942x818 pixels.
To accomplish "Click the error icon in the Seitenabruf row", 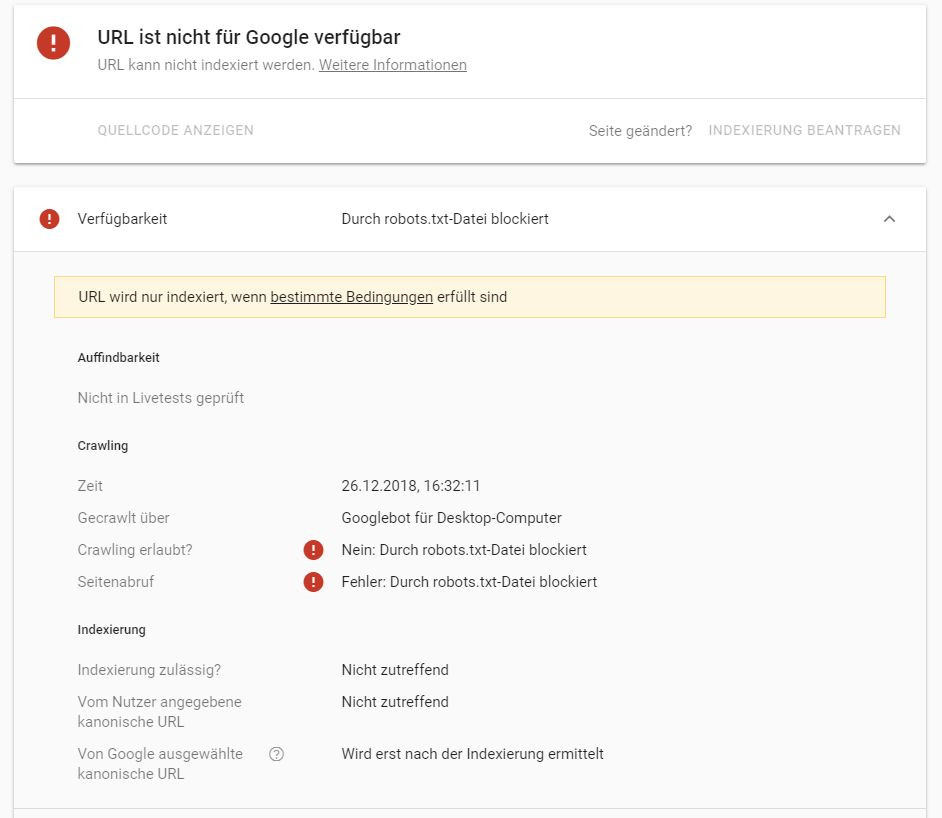I will click(x=313, y=581).
